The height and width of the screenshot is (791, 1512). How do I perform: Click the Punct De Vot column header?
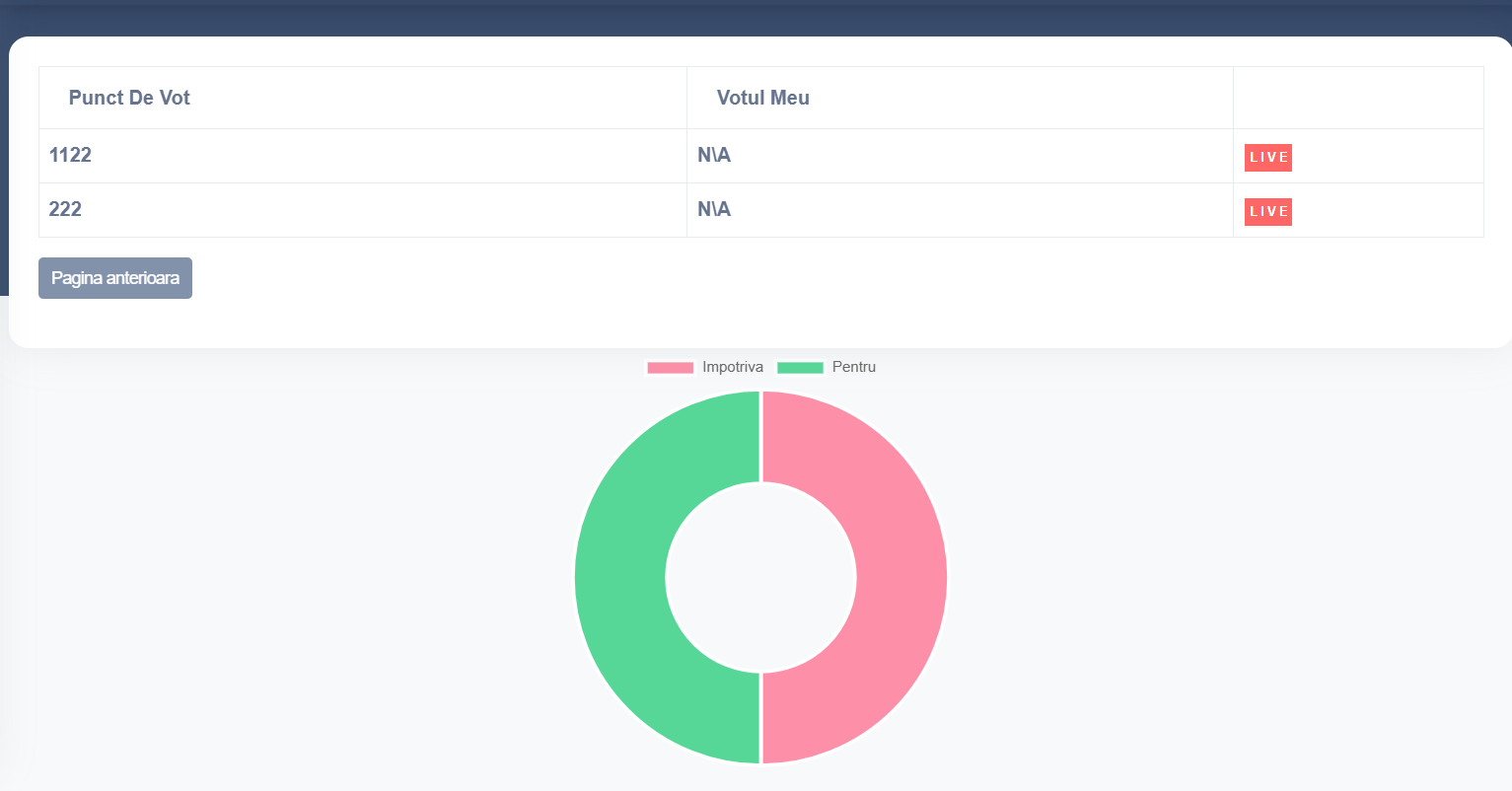363,98
